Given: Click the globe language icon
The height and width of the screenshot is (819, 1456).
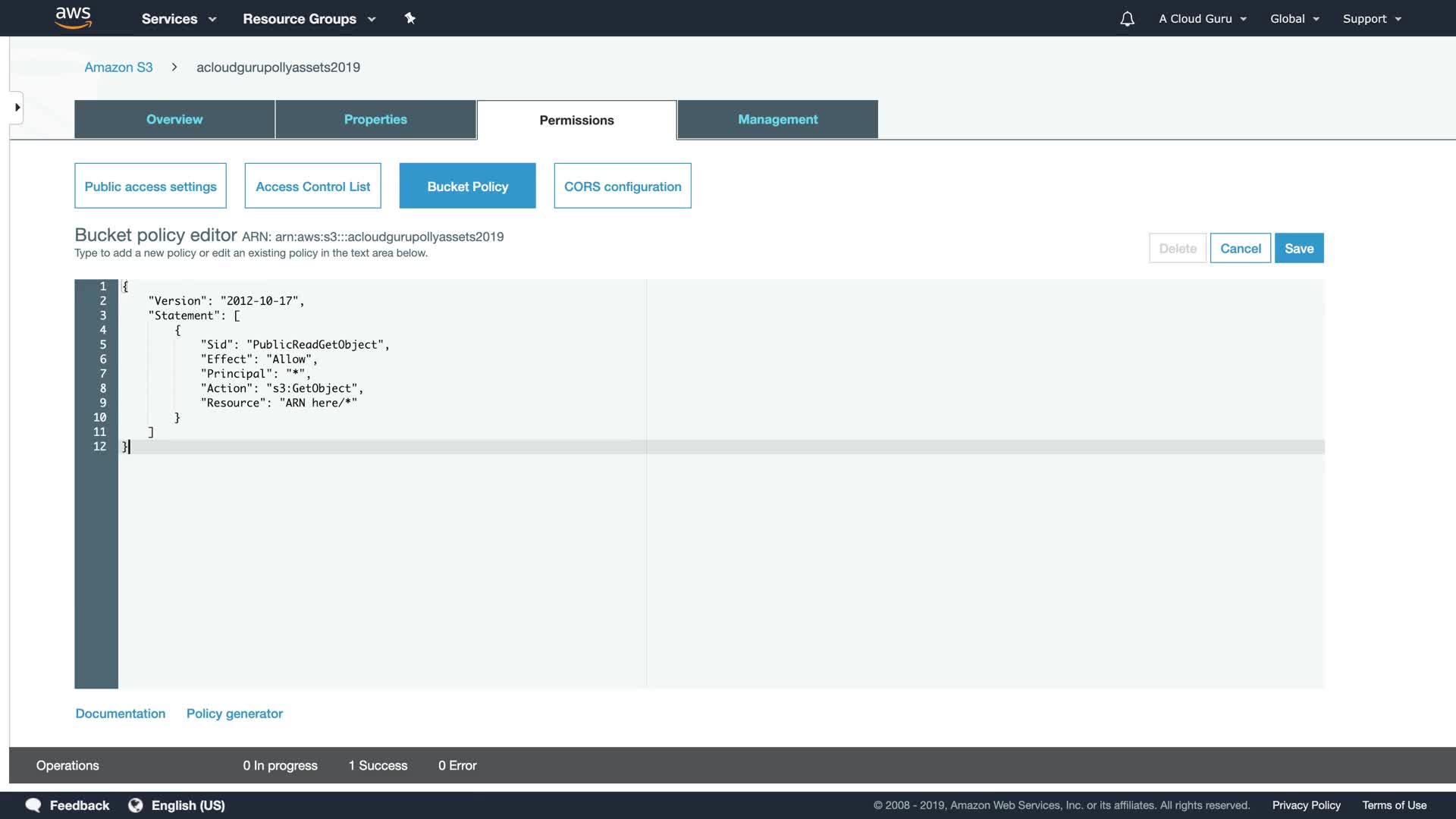Looking at the screenshot, I should [136, 805].
